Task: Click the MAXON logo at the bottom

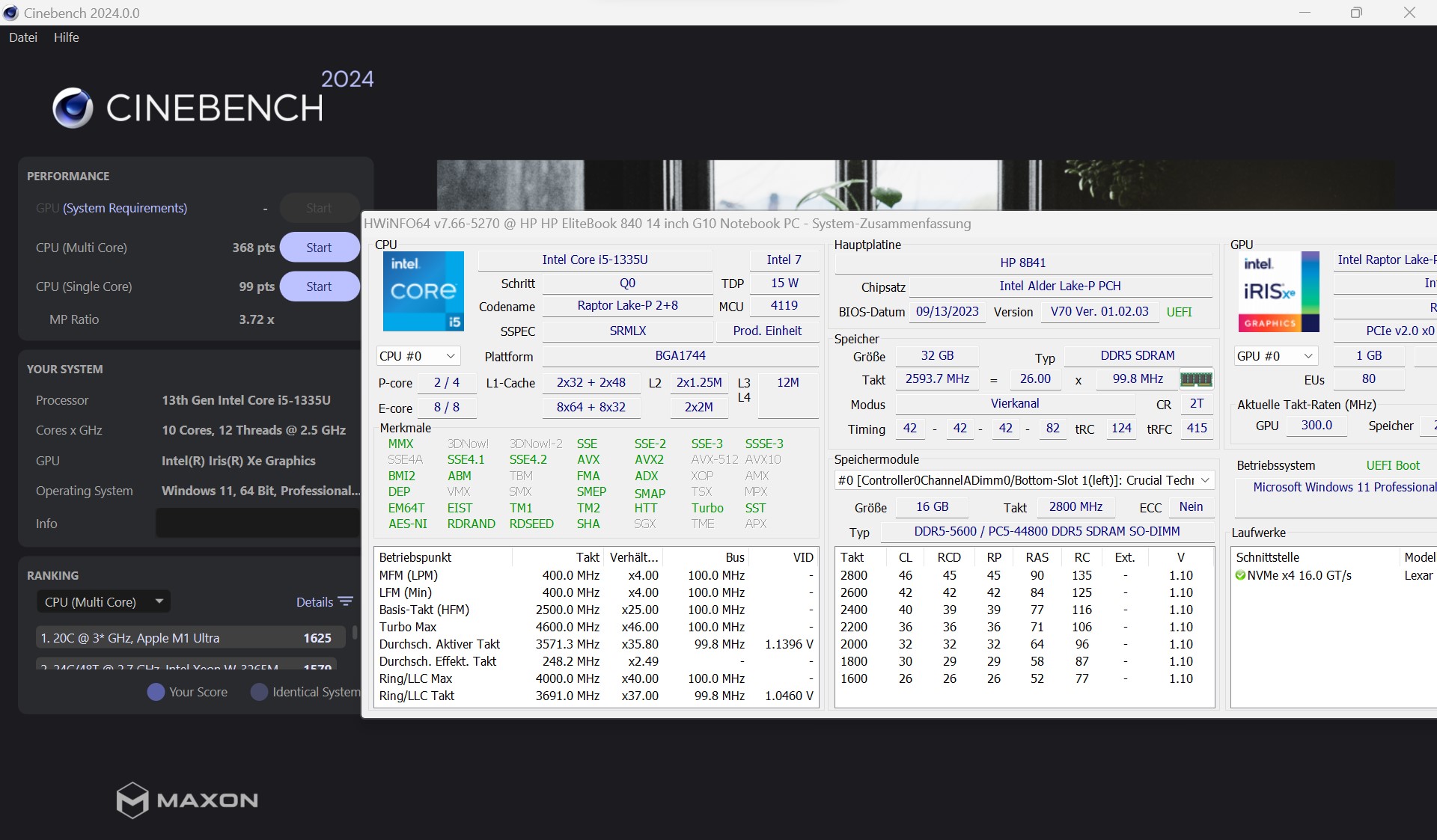Action: coord(186,800)
